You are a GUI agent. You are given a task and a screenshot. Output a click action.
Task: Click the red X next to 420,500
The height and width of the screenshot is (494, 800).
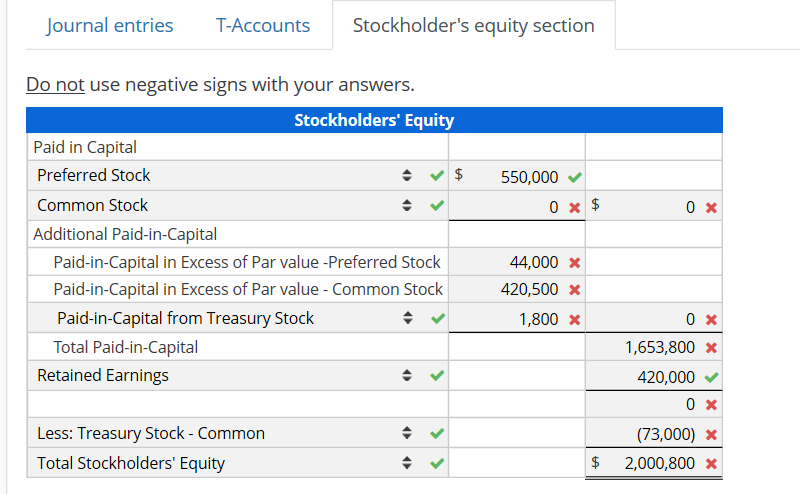click(x=575, y=290)
